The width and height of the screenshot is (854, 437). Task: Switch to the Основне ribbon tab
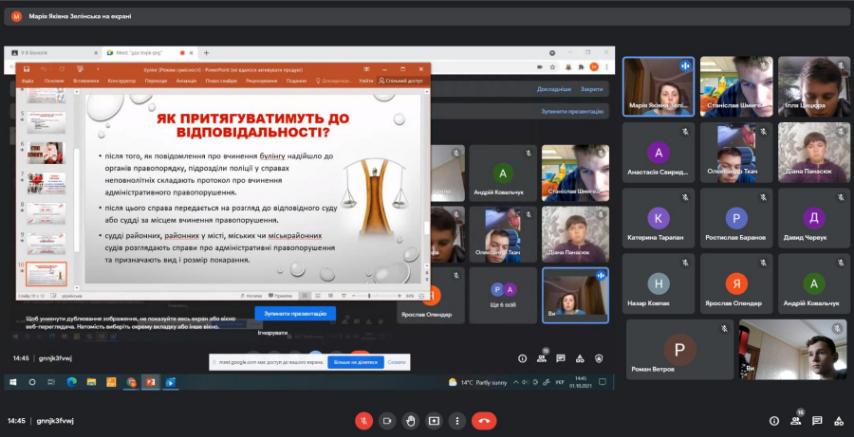coord(54,81)
